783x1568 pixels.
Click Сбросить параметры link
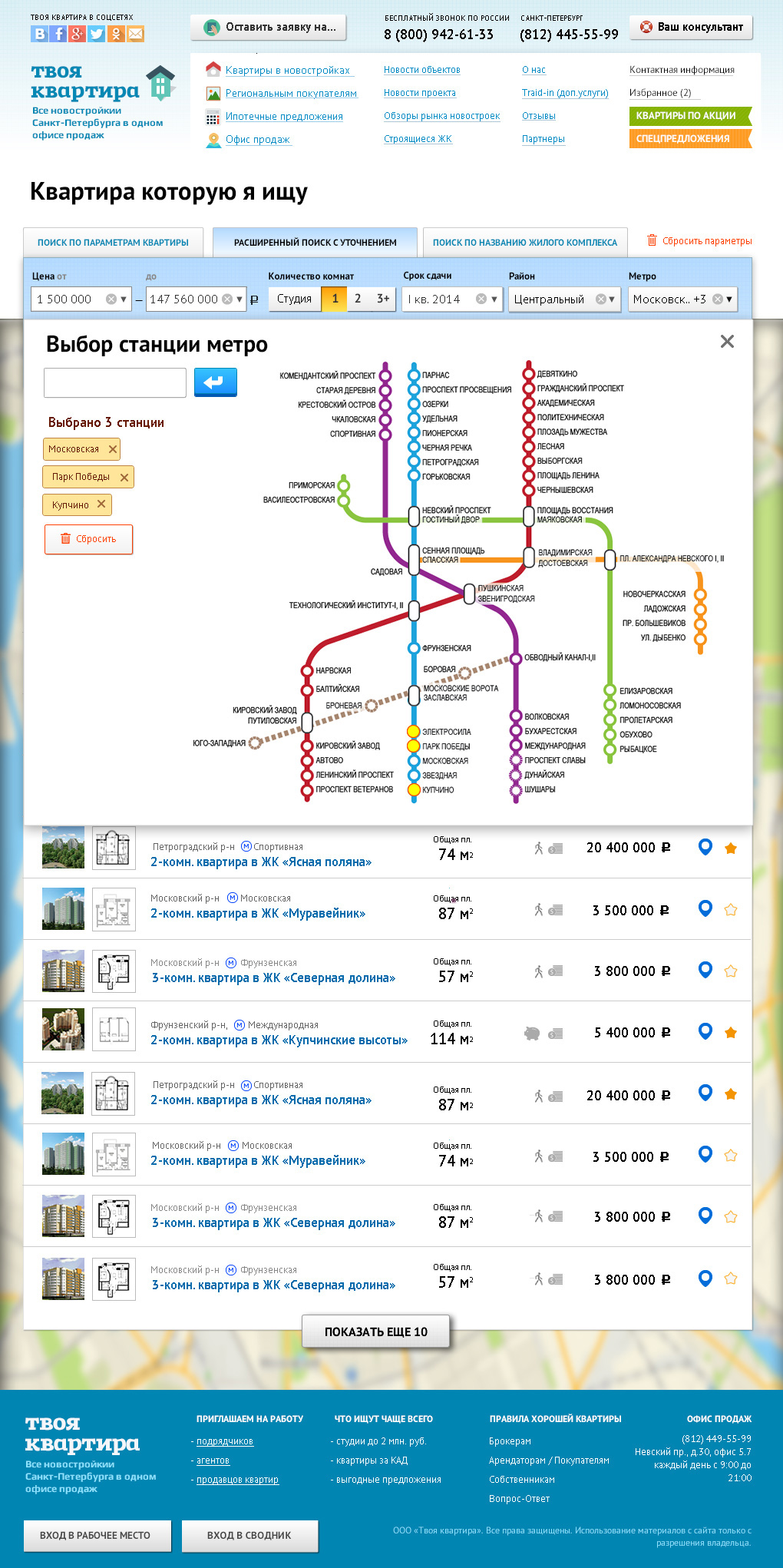pyautogui.click(x=707, y=240)
